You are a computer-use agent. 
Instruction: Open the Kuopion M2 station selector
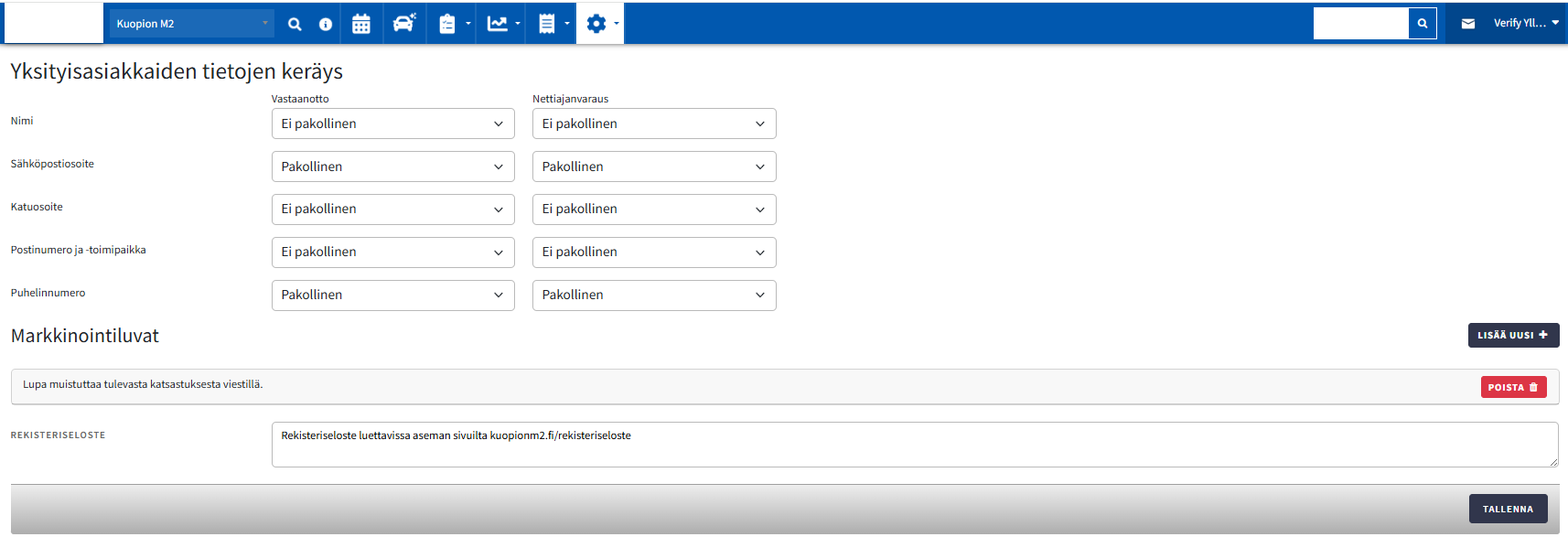(192, 24)
